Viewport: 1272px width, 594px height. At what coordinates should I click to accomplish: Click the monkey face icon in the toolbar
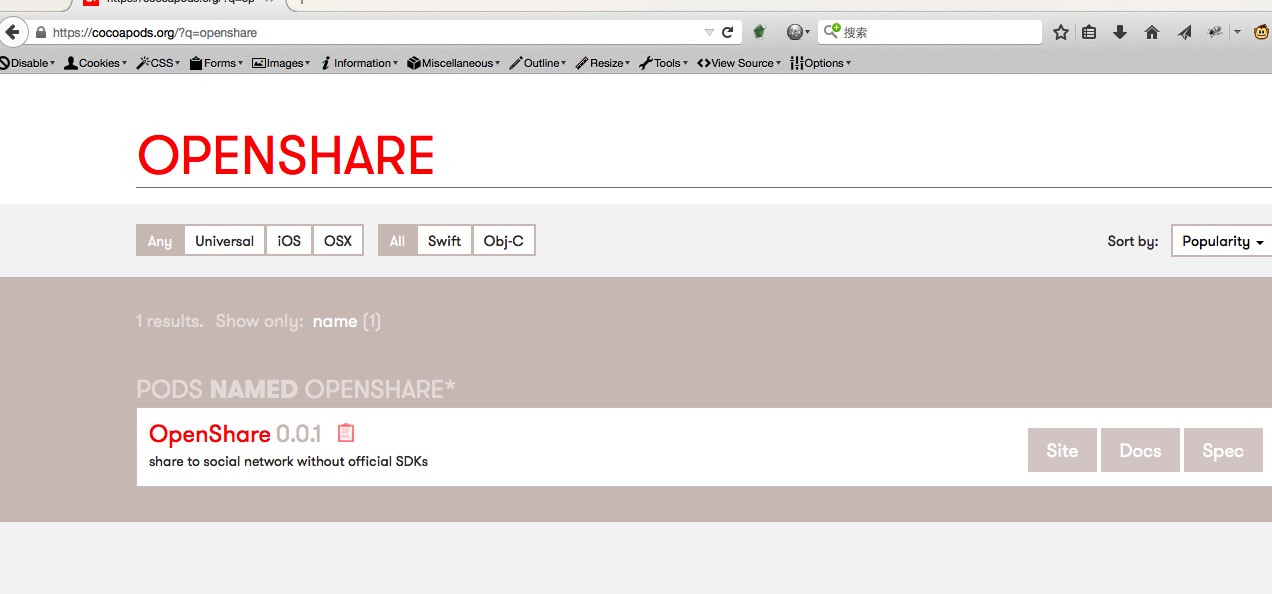click(1261, 32)
